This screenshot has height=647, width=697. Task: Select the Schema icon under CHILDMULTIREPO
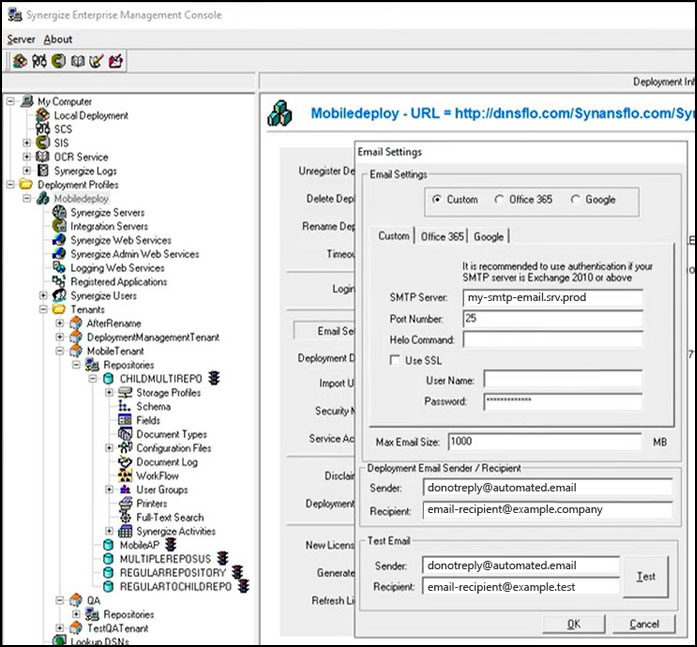(x=125, y=407)
